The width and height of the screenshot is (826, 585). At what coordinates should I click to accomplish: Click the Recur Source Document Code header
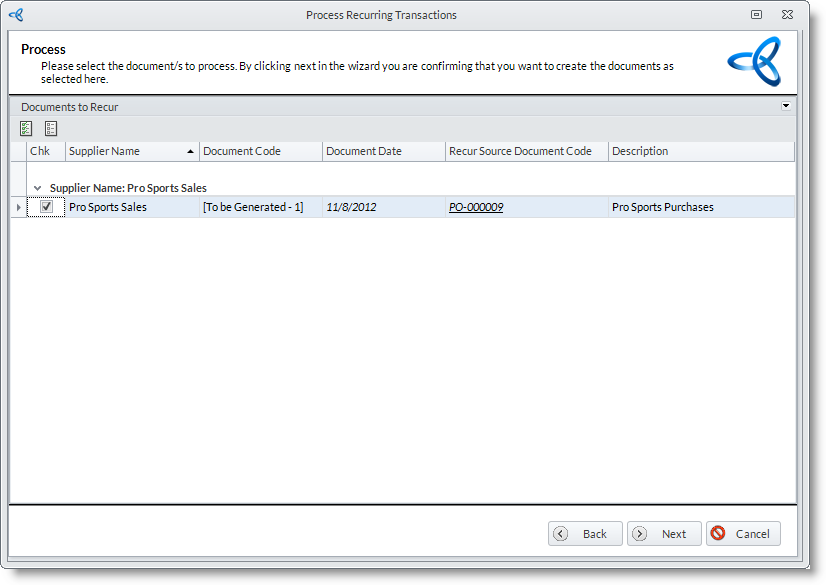pyautogui.click(x=526, y=152)
